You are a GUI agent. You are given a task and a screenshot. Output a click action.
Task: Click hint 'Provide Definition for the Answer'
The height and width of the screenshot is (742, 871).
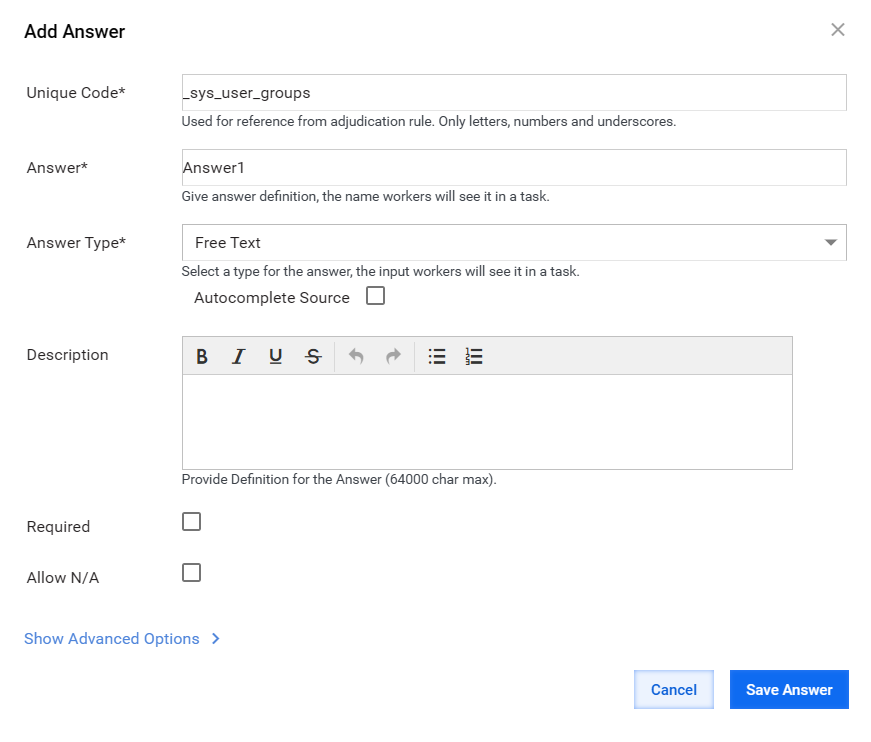click(339, 479)
